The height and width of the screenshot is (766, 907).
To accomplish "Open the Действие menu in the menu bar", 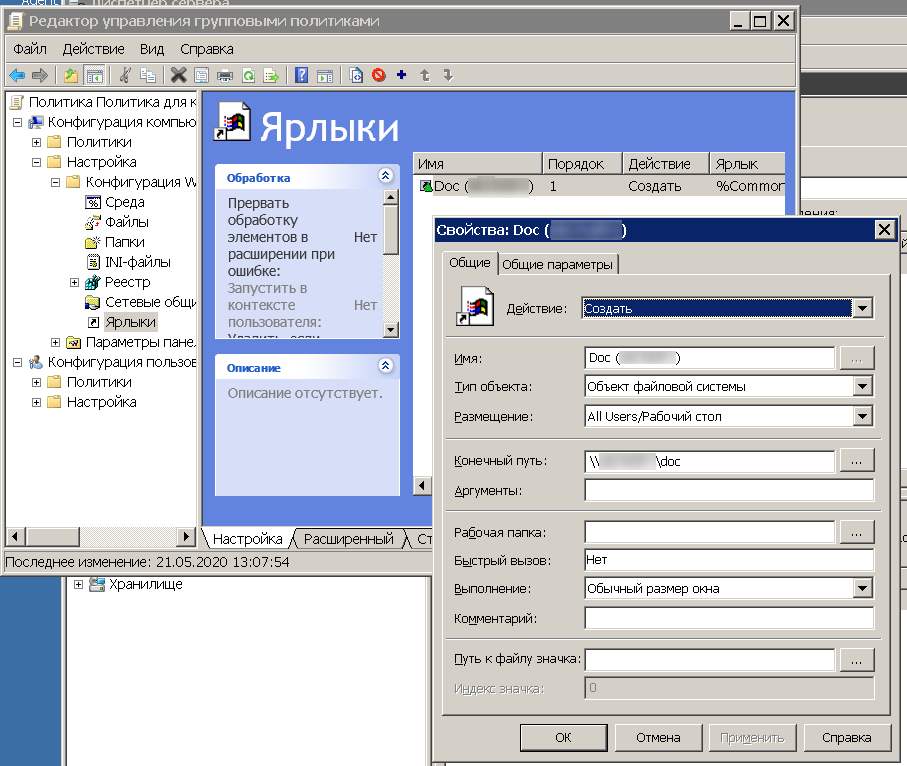I will [x=93, y=49].
